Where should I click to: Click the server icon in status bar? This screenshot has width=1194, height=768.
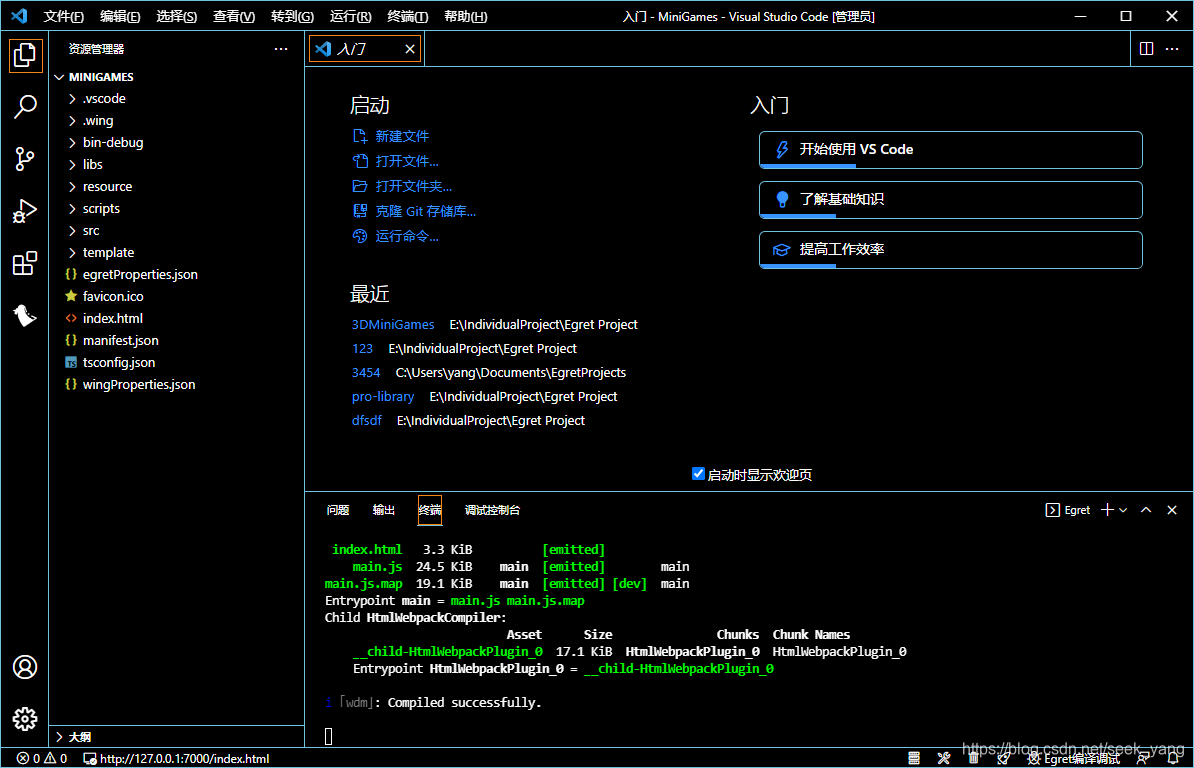914,758
